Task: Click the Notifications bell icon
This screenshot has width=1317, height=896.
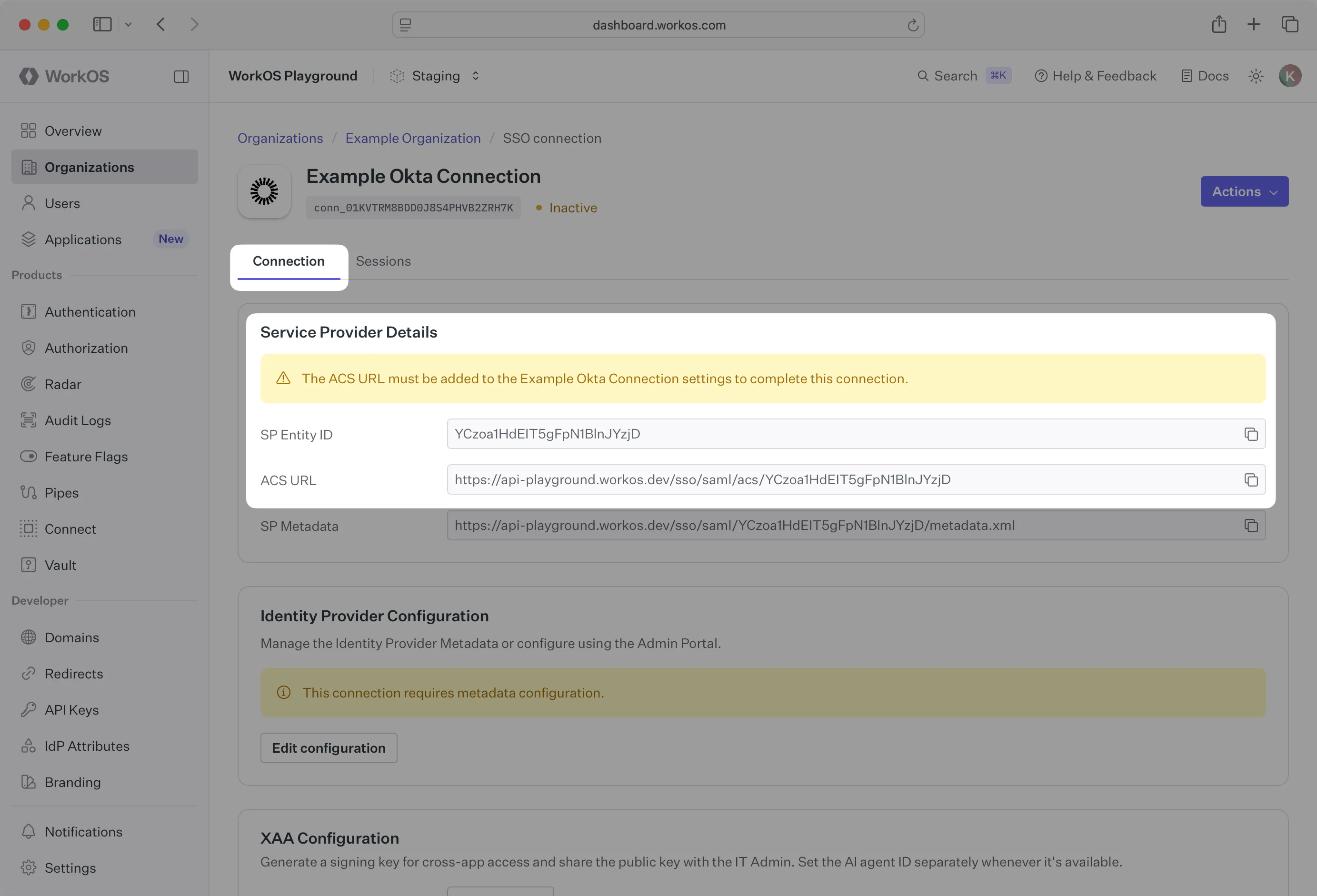Action: click(29, 831)
